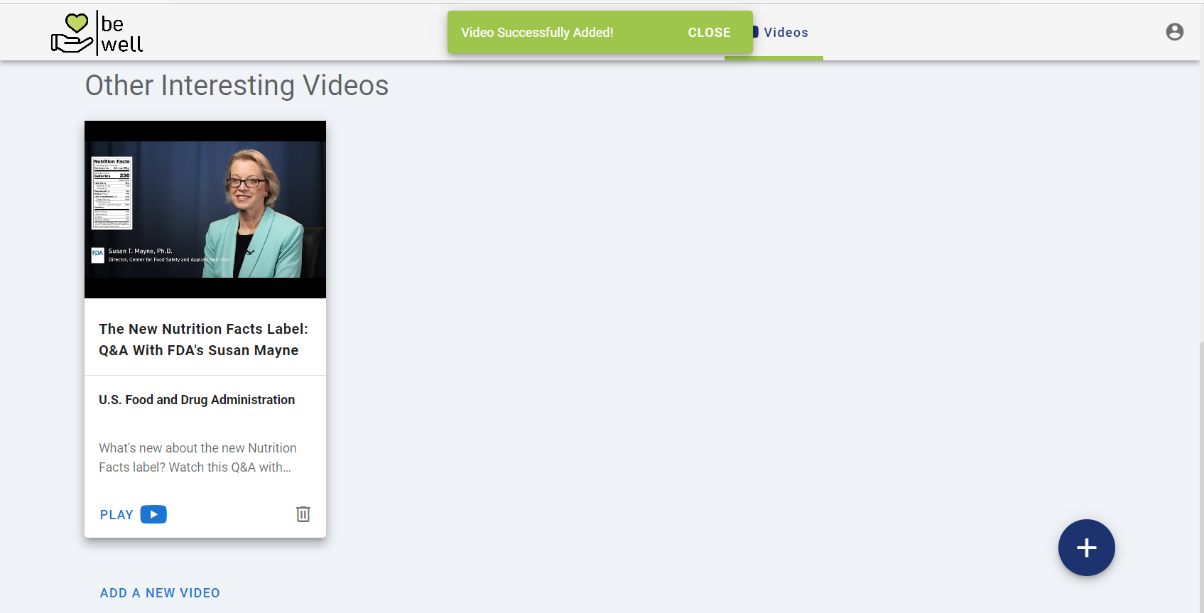Screen dimensions: 1204x613
Task: Delete the Nutrition Facts video with trash icon
Action: (303, 514)
